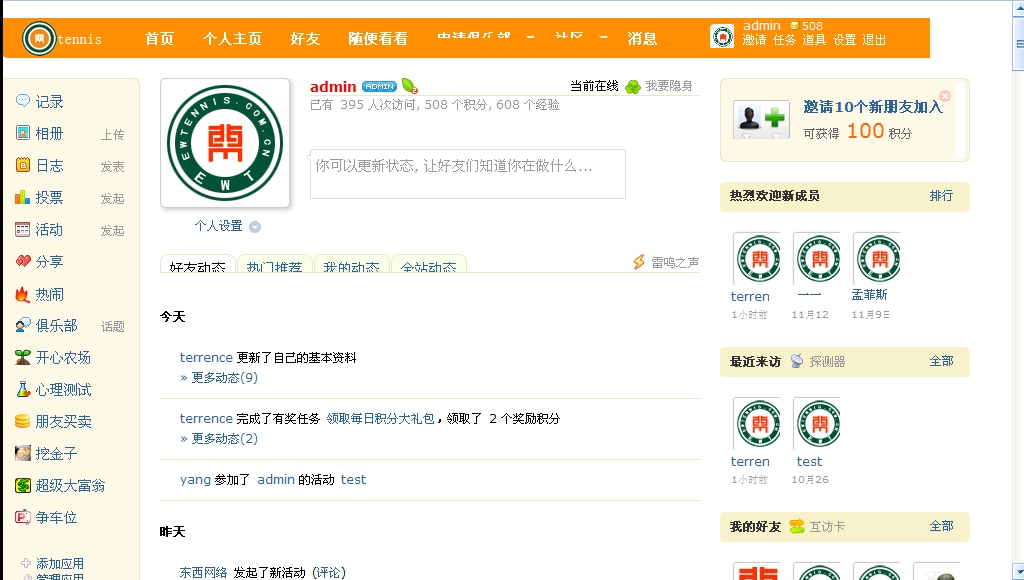1024x580 pixels.
Task: Switch to the 热门推荐 tab
Action: [274, 264]
